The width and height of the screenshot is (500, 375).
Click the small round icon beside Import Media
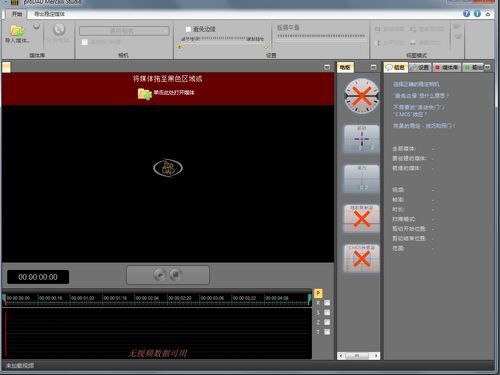coord(36,26)
